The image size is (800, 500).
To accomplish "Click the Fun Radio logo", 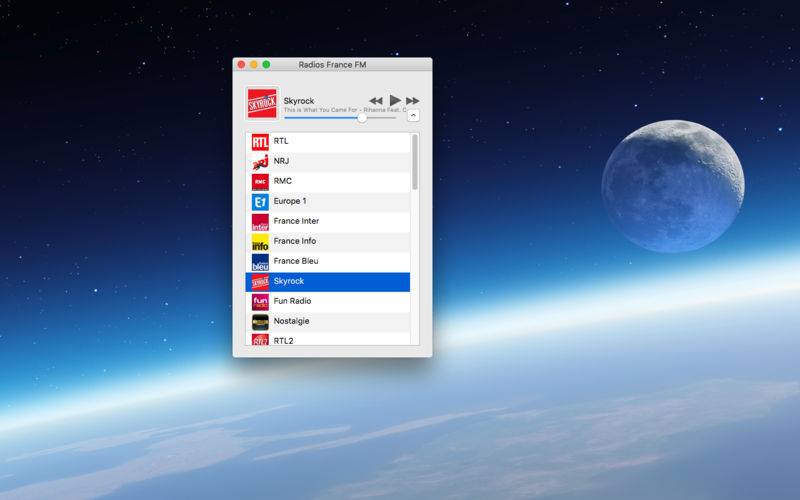I will tap(260, 302).
